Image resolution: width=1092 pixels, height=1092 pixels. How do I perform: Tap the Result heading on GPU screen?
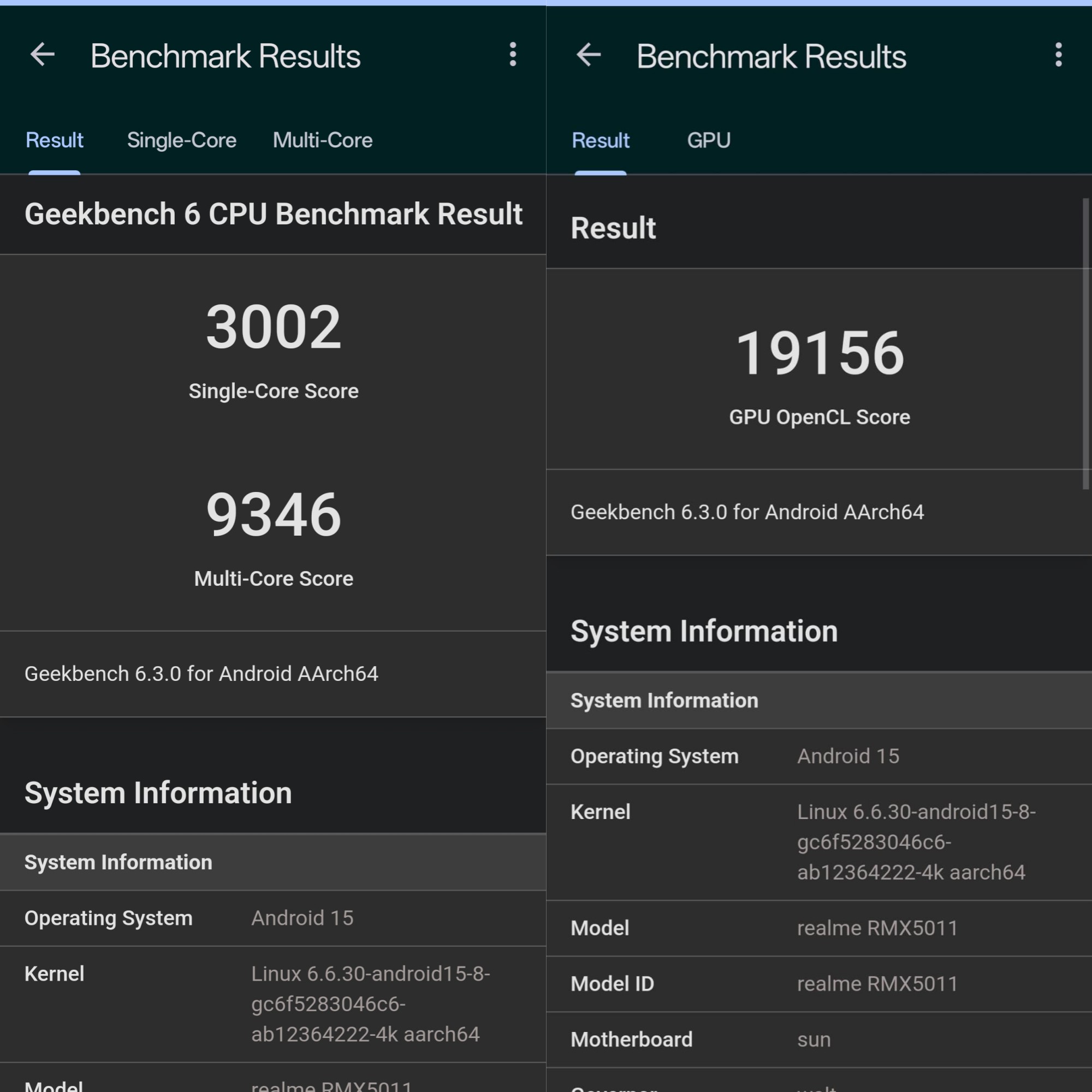(613, 228)
